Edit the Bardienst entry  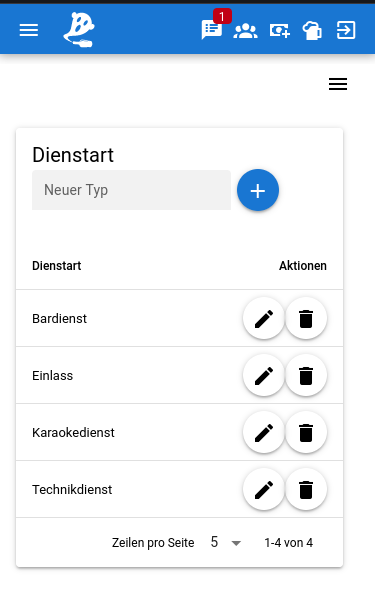click(x=264, y=318)
